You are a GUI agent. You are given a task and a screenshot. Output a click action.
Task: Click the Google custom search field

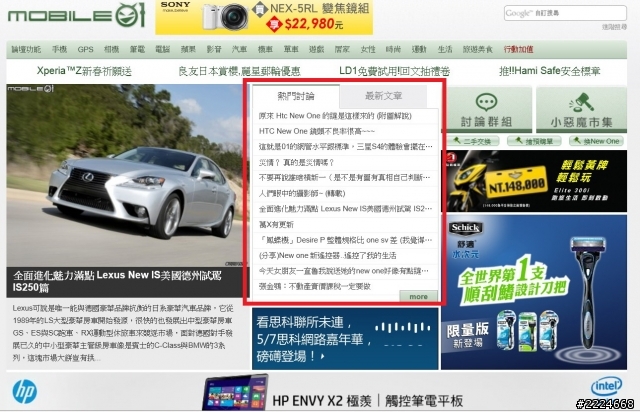565,13
